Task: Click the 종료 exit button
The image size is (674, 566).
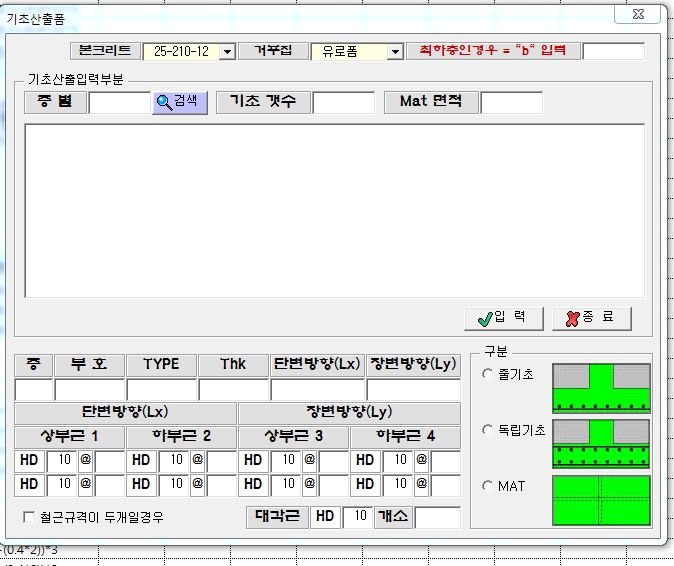Action: tap(591, 318)
